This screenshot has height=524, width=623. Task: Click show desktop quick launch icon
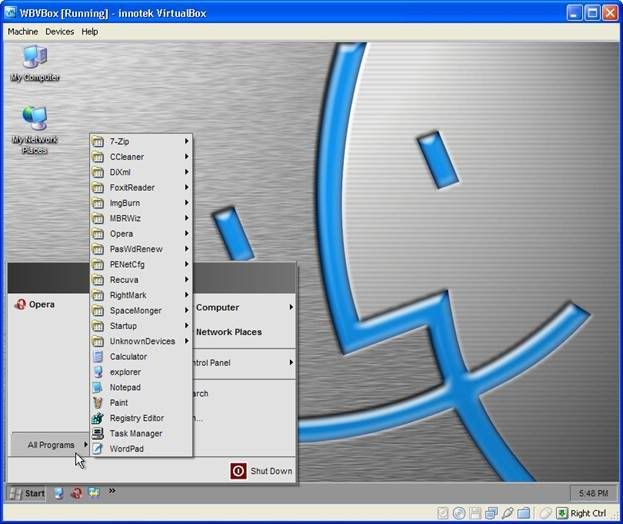94,493
